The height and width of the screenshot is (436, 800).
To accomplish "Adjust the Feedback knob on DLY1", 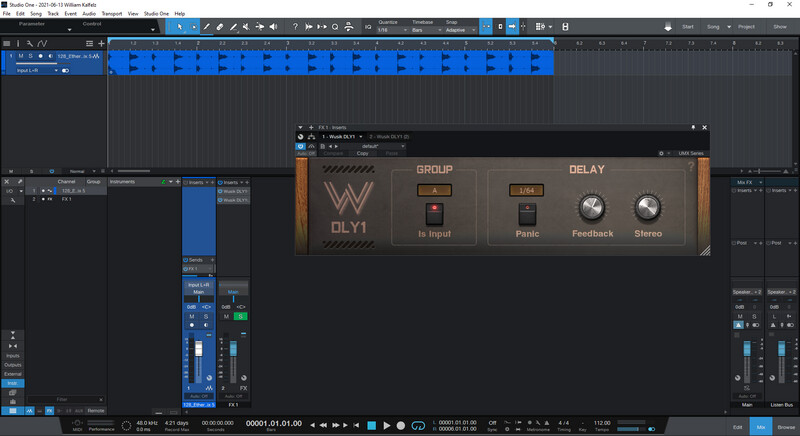I will click(592, 207).
